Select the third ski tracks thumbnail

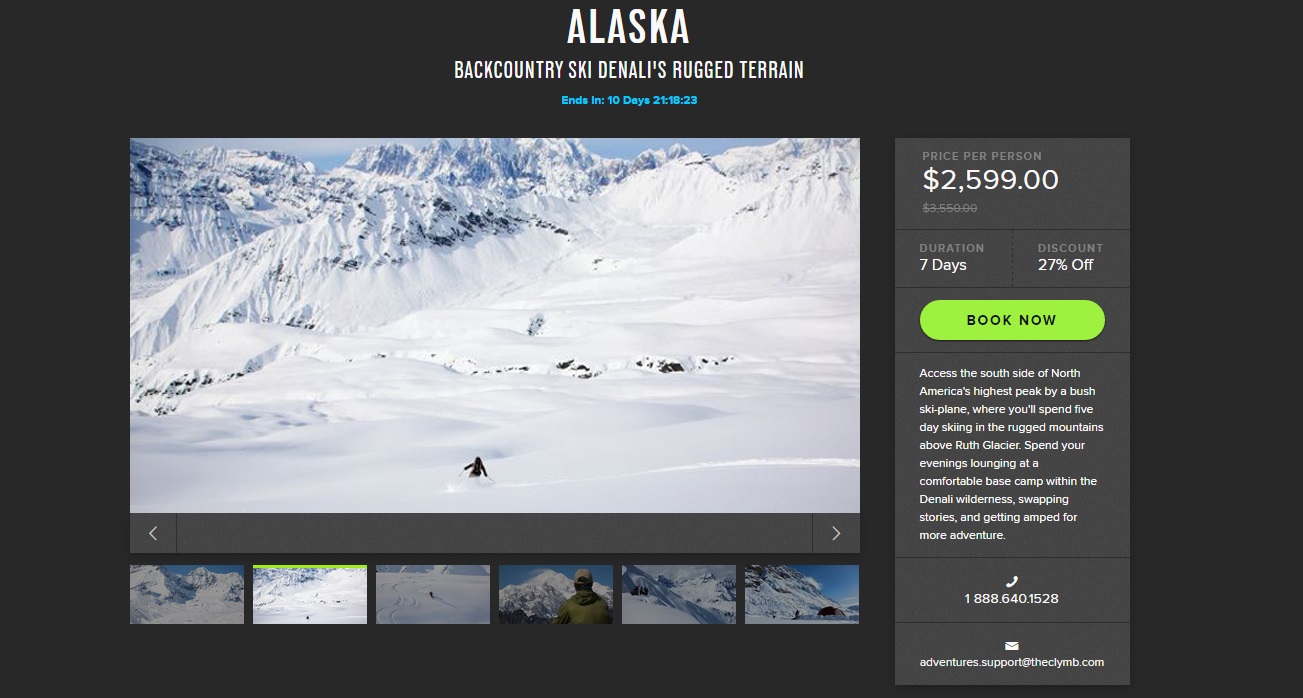(x=433, y=595)
